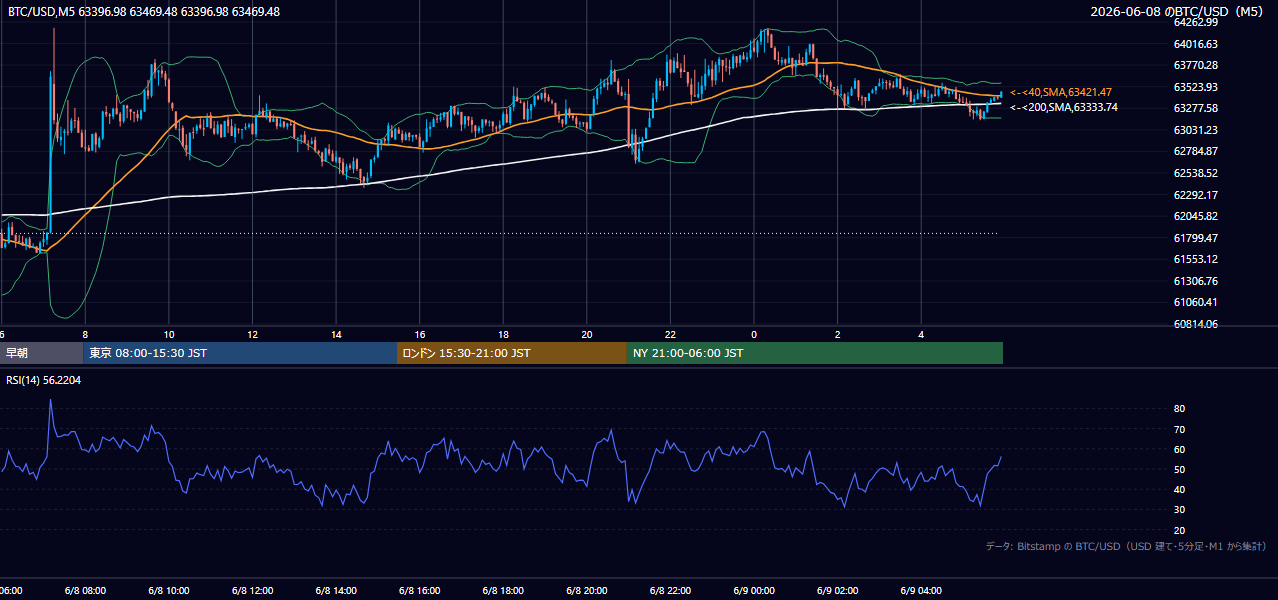Click price axis label 64262.99
The image size is (1278, 600).
[1195, 22]
